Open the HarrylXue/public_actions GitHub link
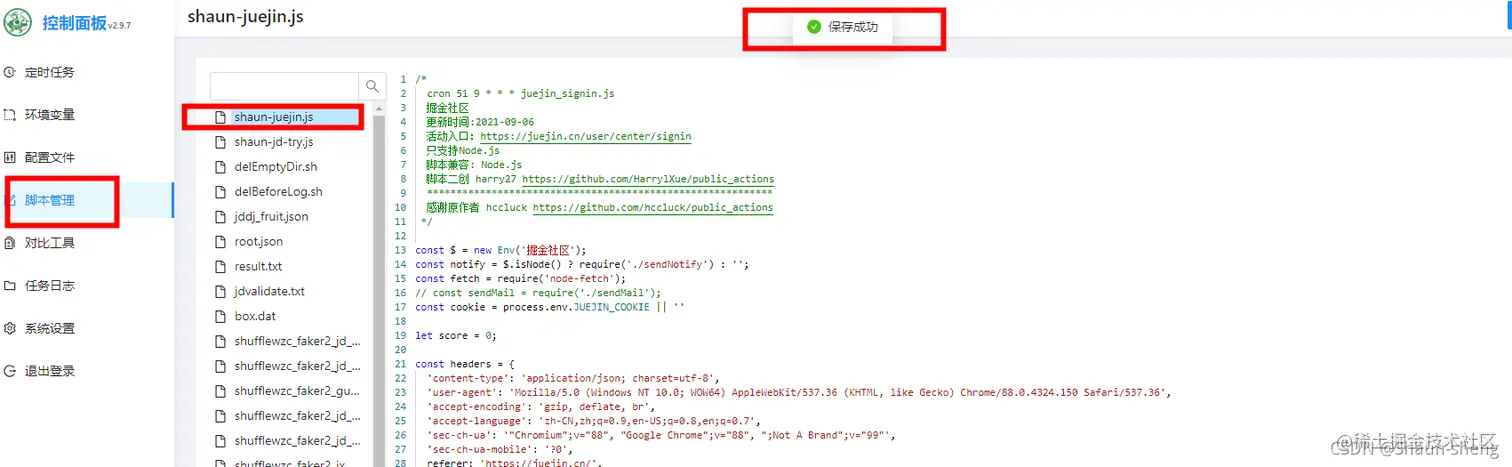1512x467 pixels. (648, 179)
